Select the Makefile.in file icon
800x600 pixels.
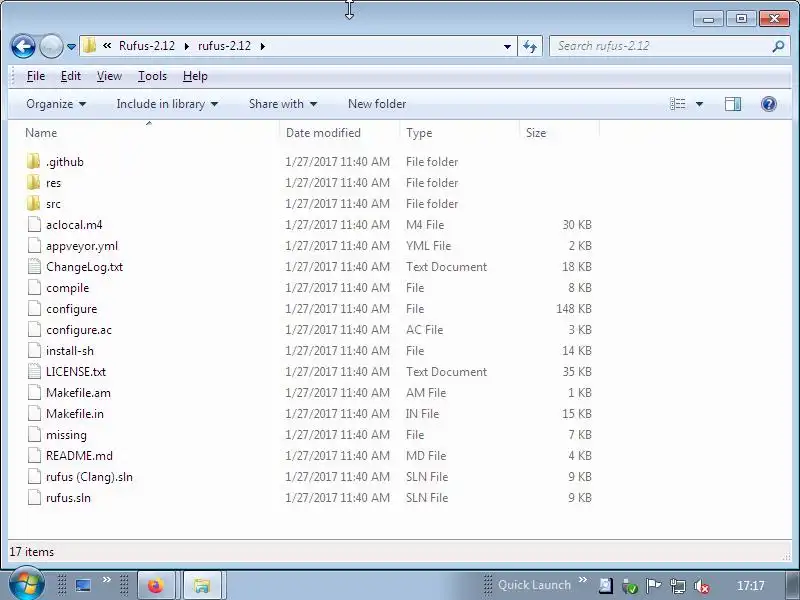34,413
